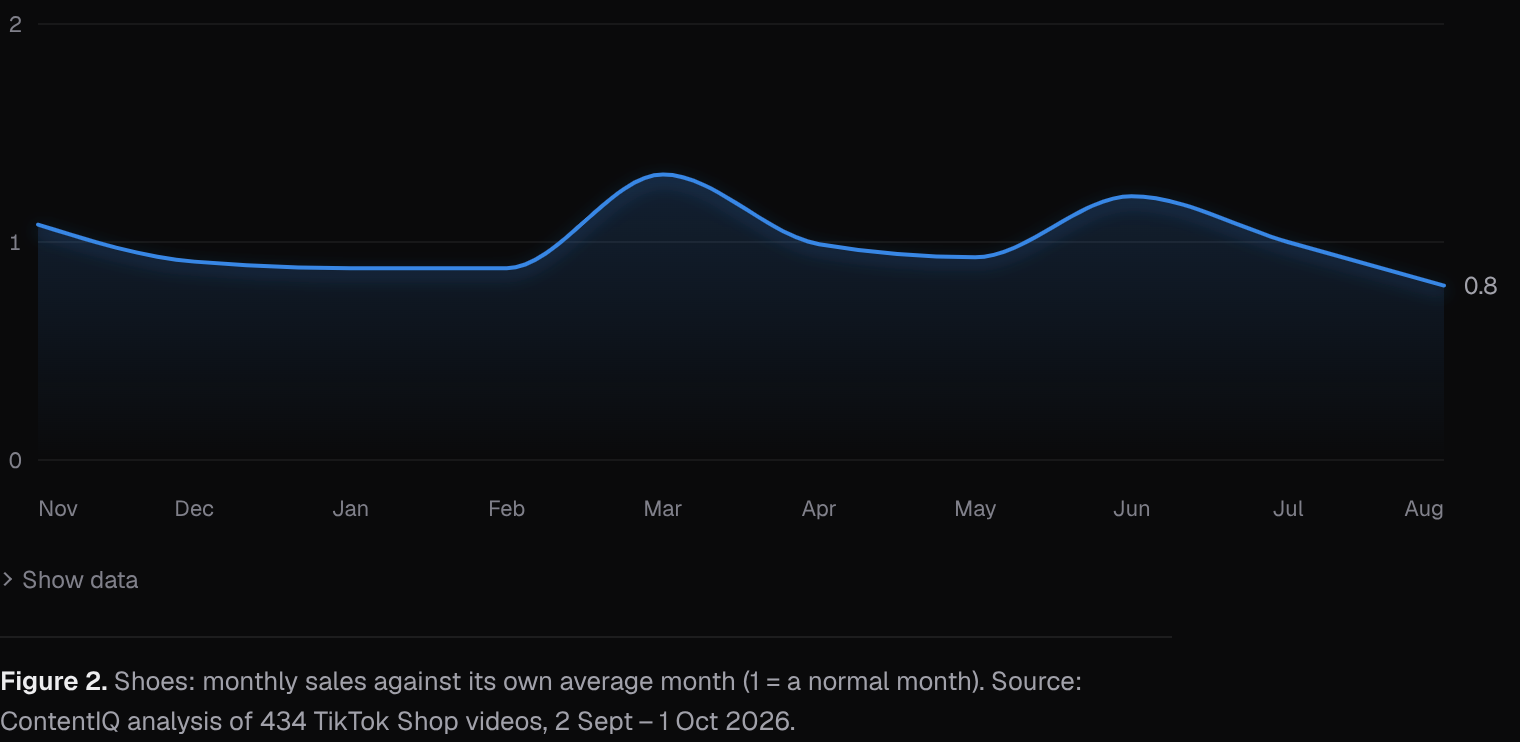
Task: Click the Jul axis label
Action: pyautogui.click(x=1288, y=509)
